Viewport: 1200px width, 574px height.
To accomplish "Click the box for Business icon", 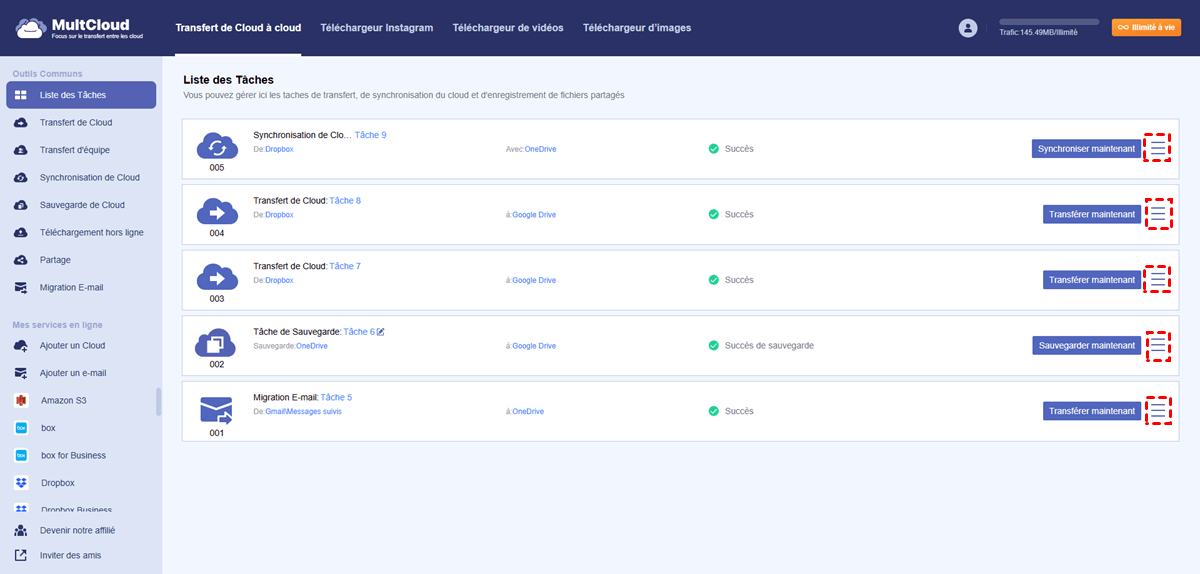I will click(x=21, y=455).
